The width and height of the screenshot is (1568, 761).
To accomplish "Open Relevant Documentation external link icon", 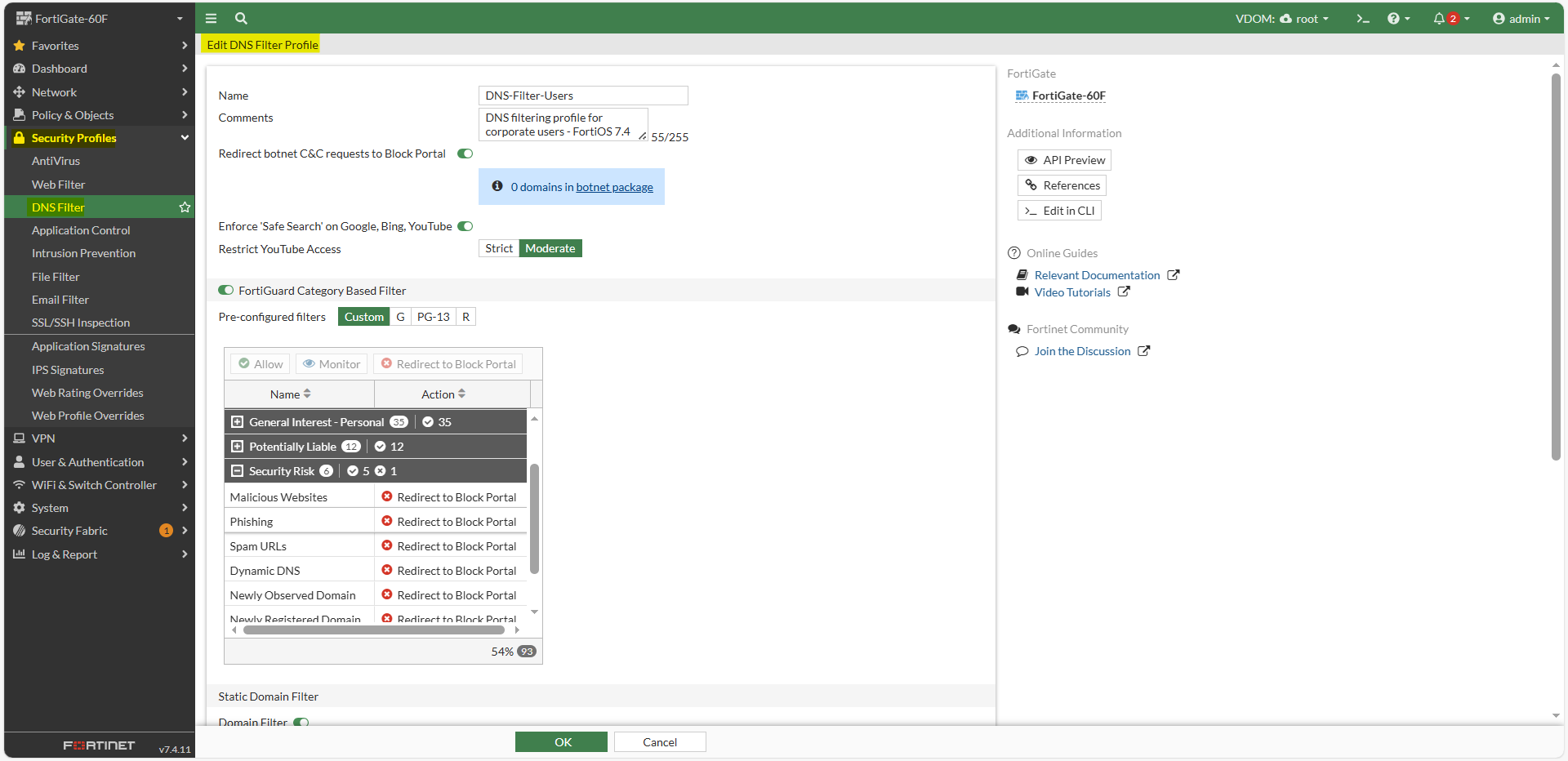I will point(1174,275).
